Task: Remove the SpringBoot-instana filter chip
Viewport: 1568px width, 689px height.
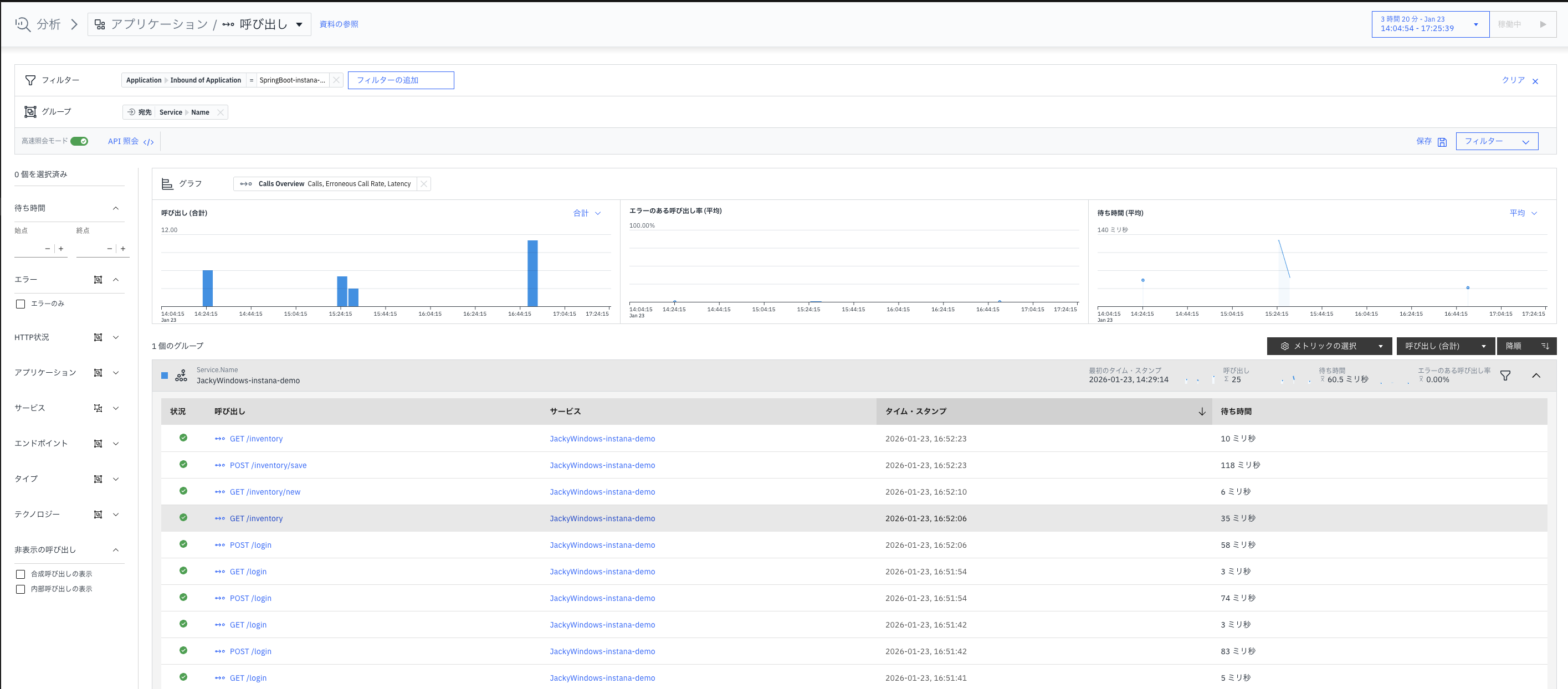Action: pos(336,79)
